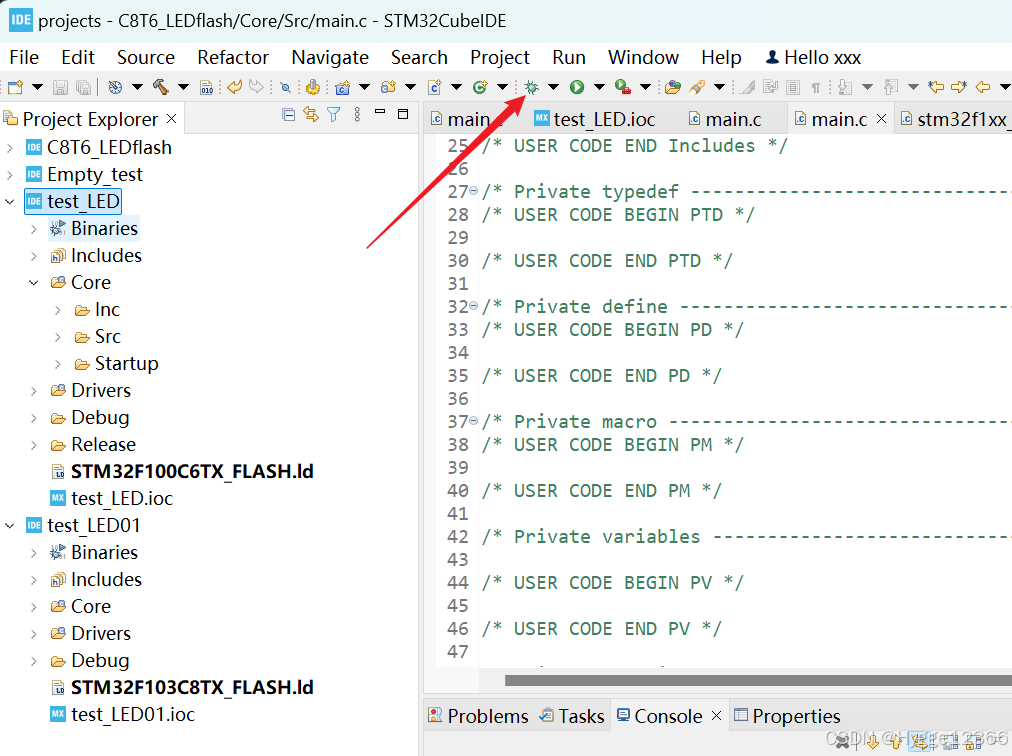Open Project Explorer filter funnel icon

point(334,115)
